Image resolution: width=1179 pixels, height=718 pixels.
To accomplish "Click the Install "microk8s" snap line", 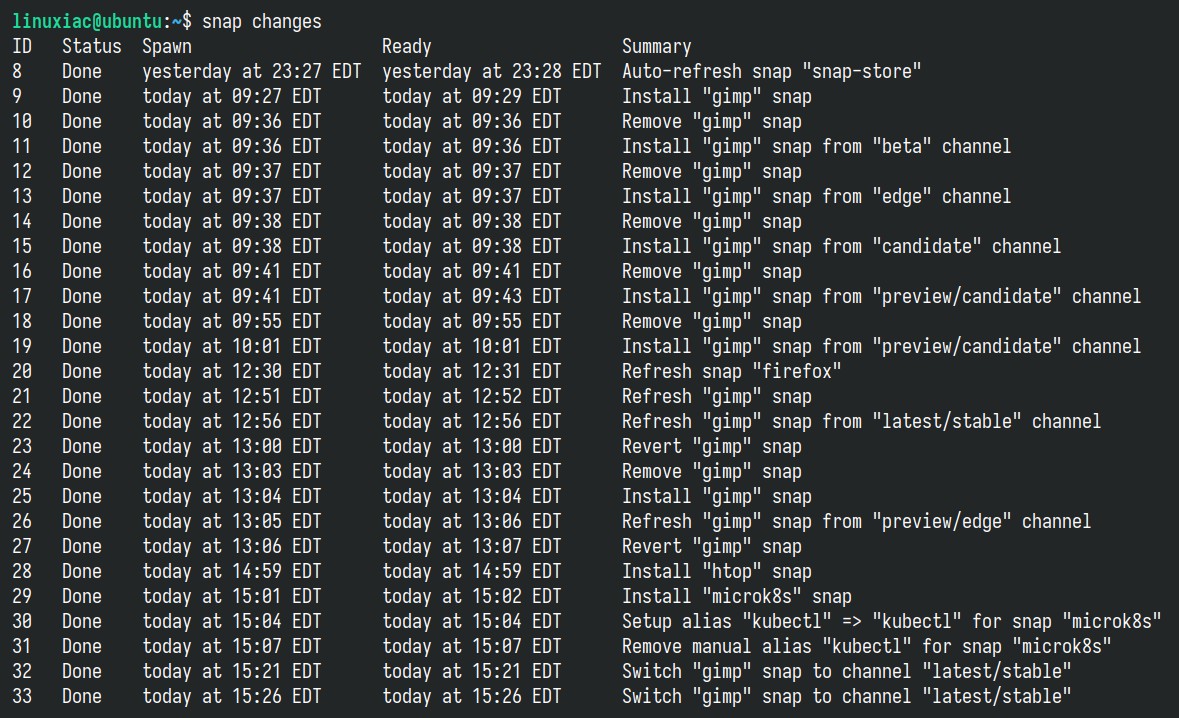I will (x=737, y=596).
